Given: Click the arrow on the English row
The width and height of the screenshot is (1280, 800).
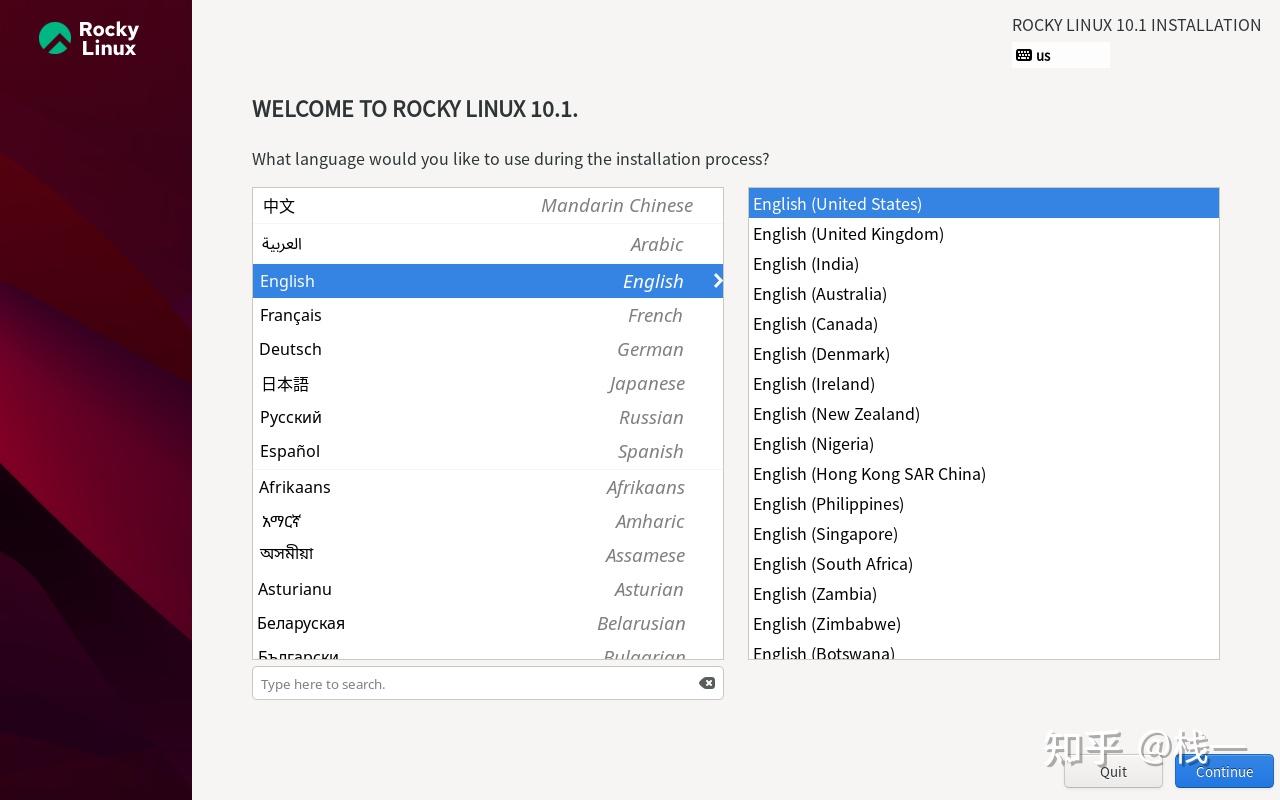Looking at the screenshot, I should pos(717,281).
